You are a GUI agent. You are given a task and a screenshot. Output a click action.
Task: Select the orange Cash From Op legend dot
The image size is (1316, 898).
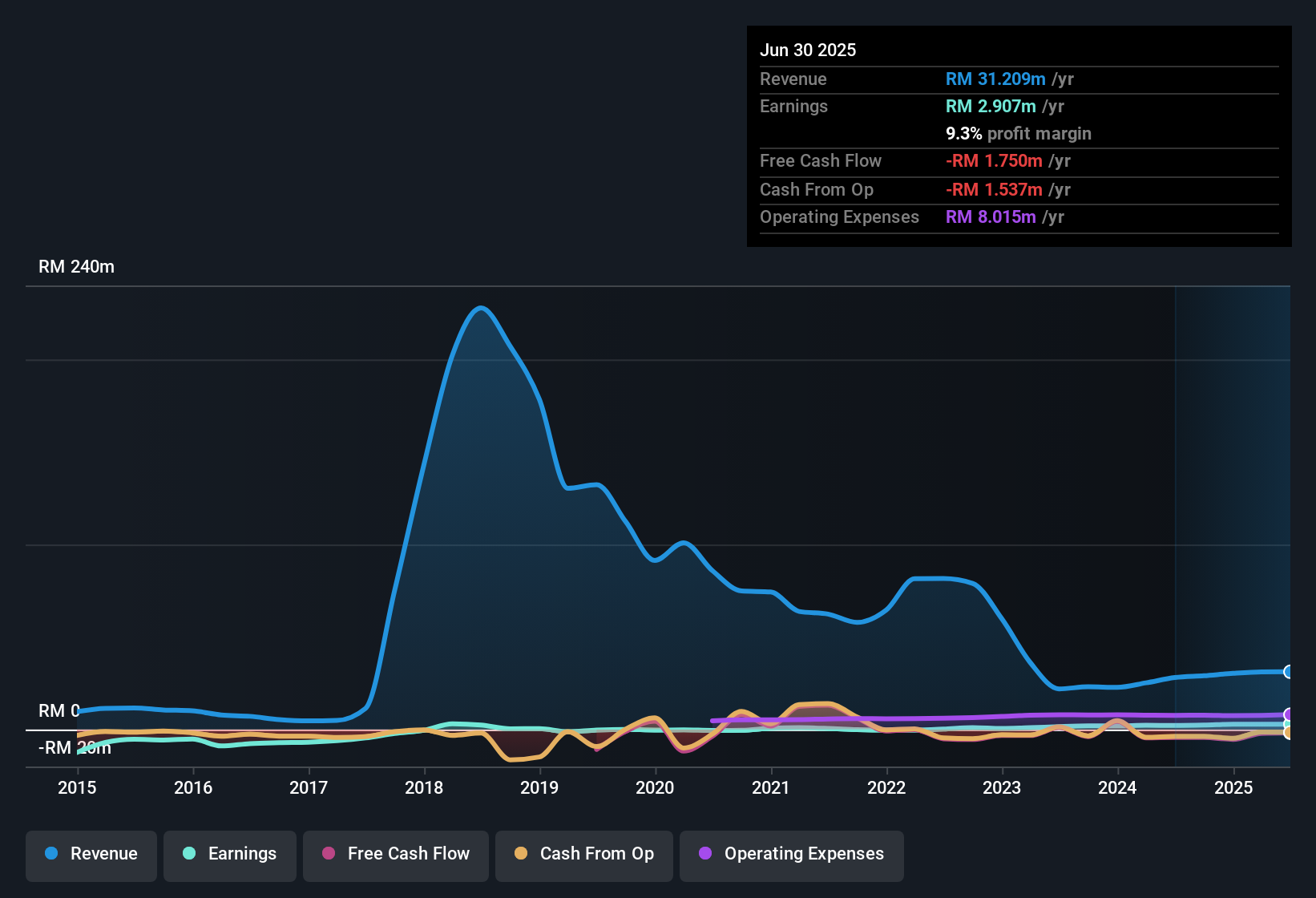(x=522, y=854)
